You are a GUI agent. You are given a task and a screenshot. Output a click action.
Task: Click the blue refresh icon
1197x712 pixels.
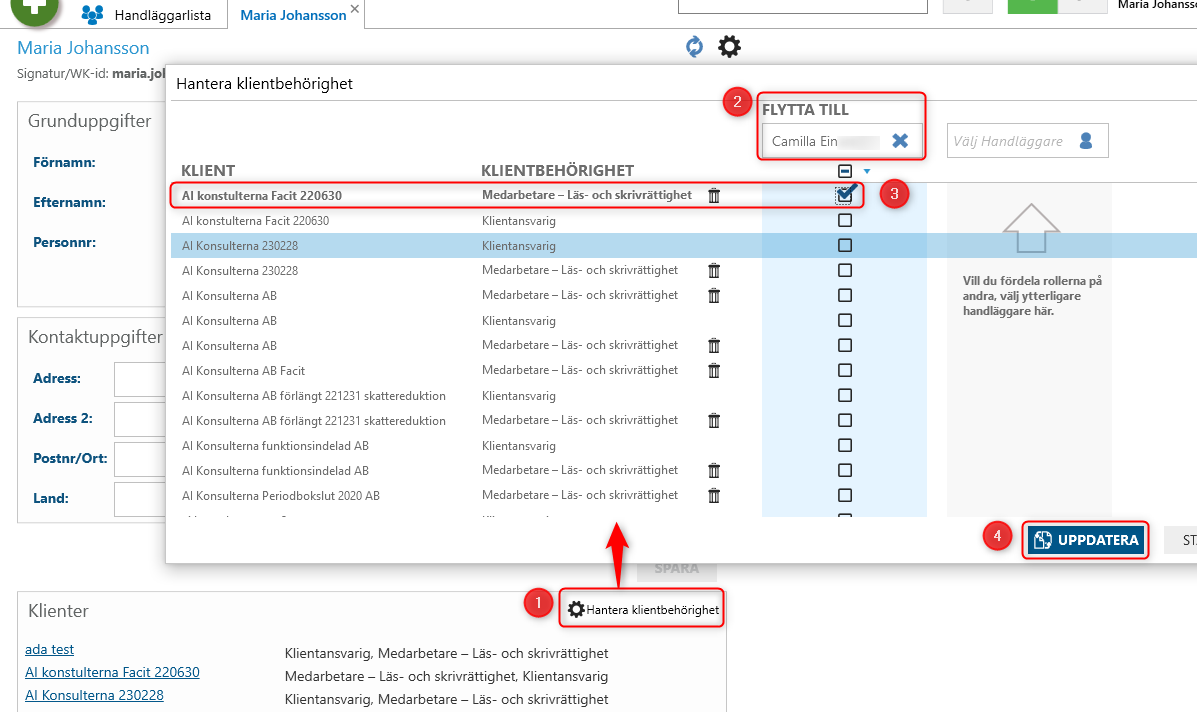pos(694,47)
